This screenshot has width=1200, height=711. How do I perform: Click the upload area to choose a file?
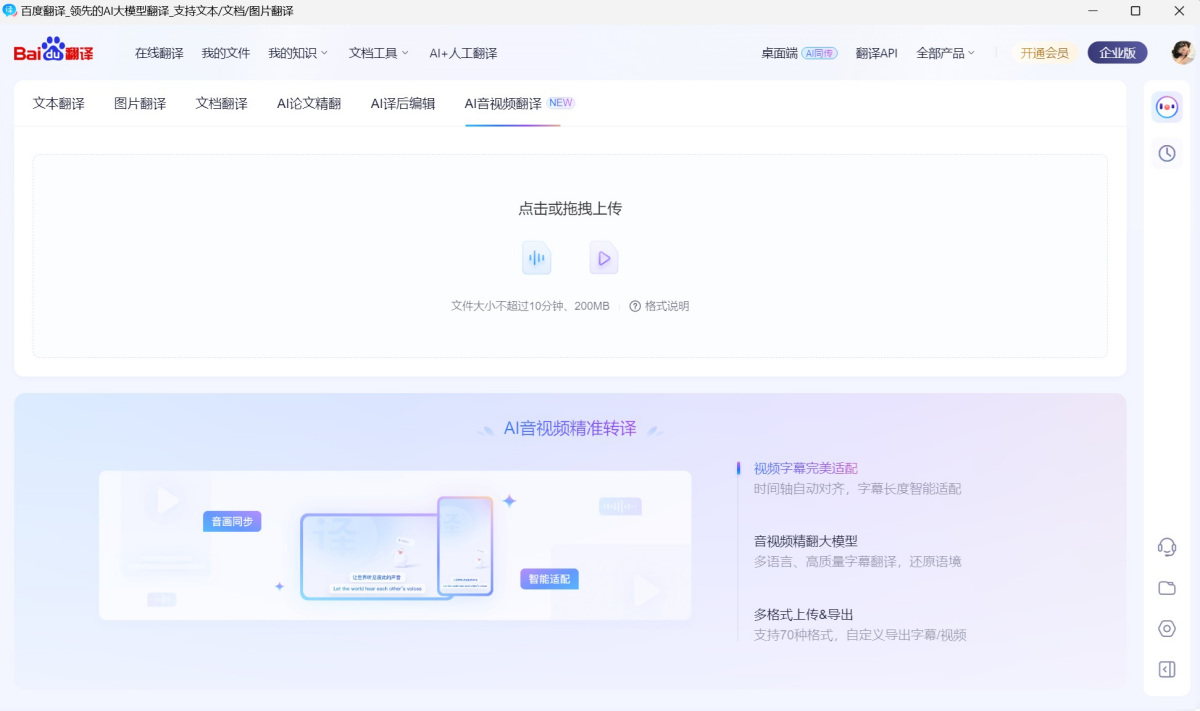click(570, 208)
